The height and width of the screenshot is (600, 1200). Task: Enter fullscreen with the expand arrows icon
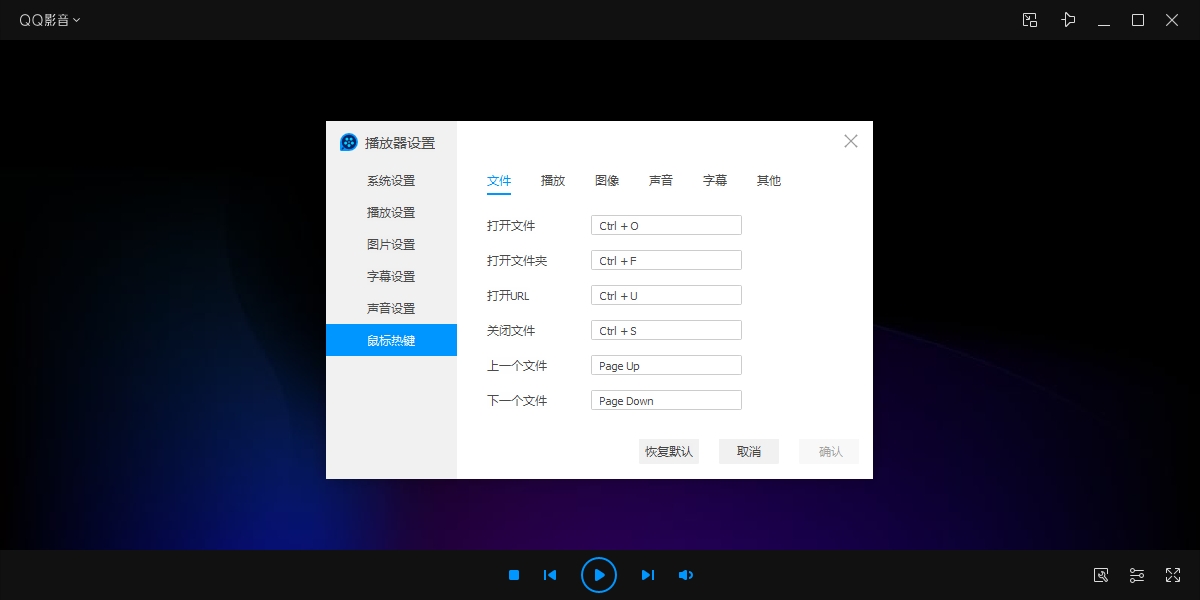[x=1173, y=575]
